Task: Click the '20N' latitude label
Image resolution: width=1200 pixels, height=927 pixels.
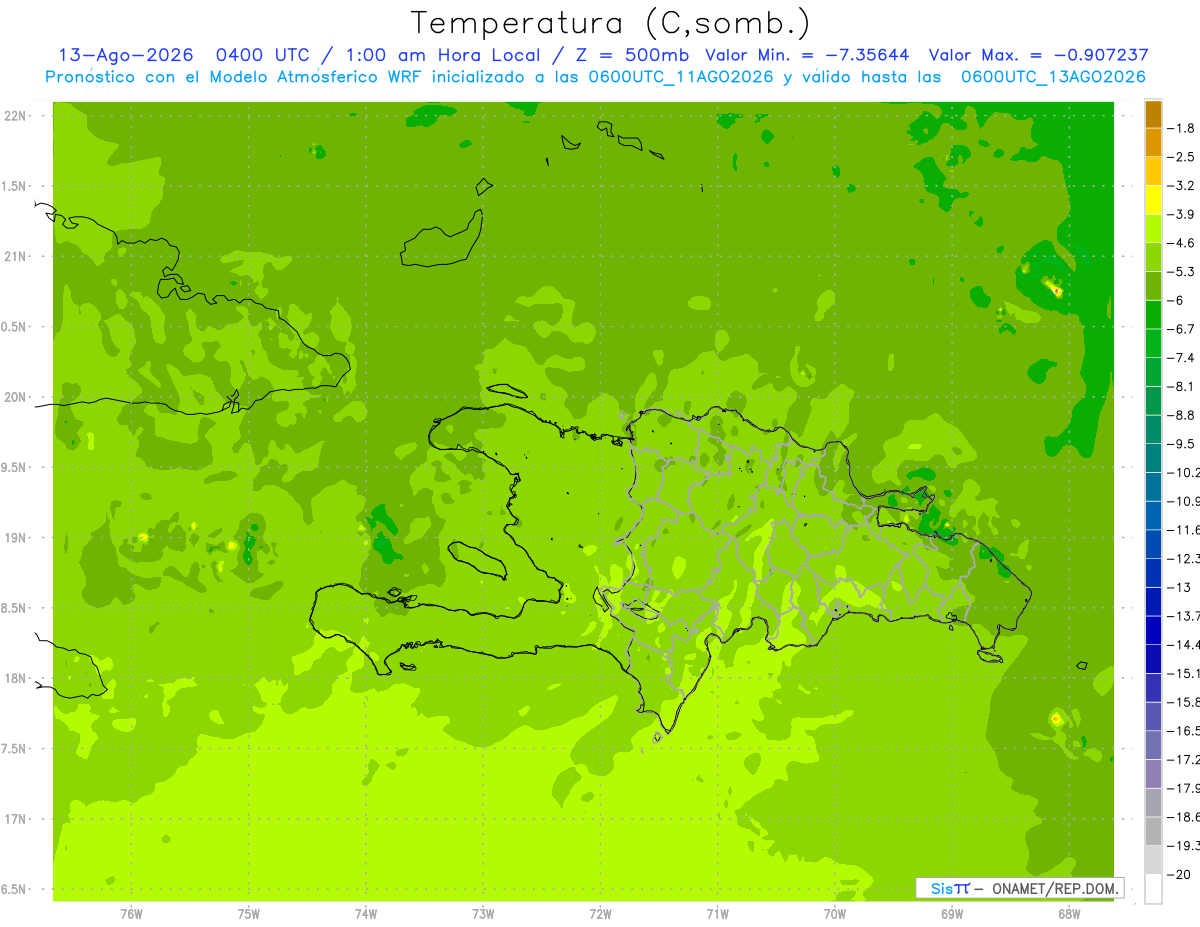Action: pyautogui.click(x=16, y=397)
